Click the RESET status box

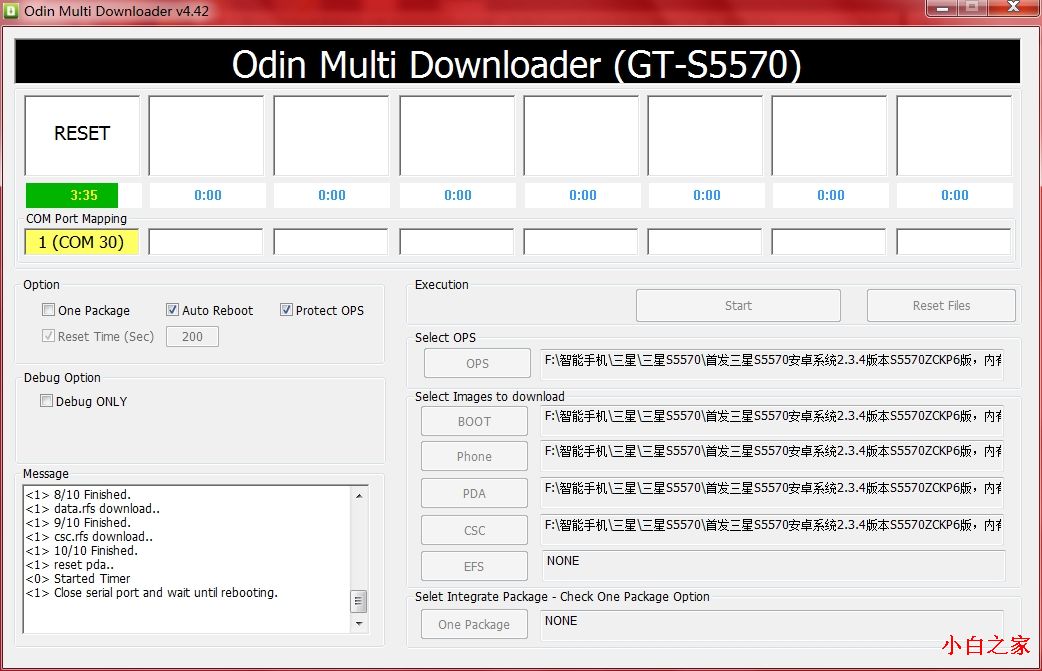click(x=82, y=135)
